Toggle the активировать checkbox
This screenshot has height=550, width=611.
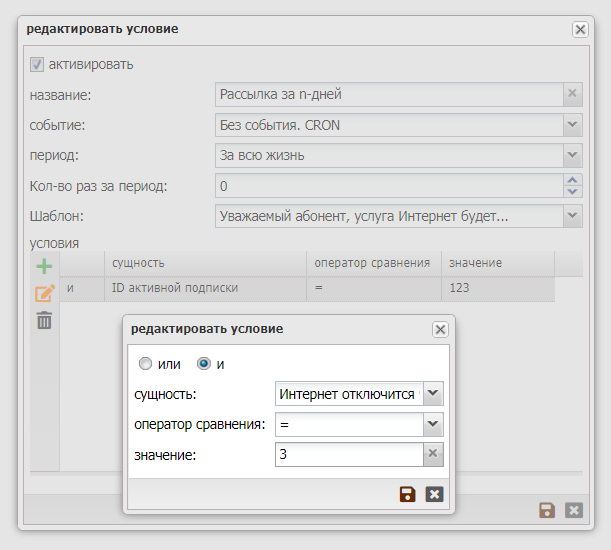(x=37, y=64)
